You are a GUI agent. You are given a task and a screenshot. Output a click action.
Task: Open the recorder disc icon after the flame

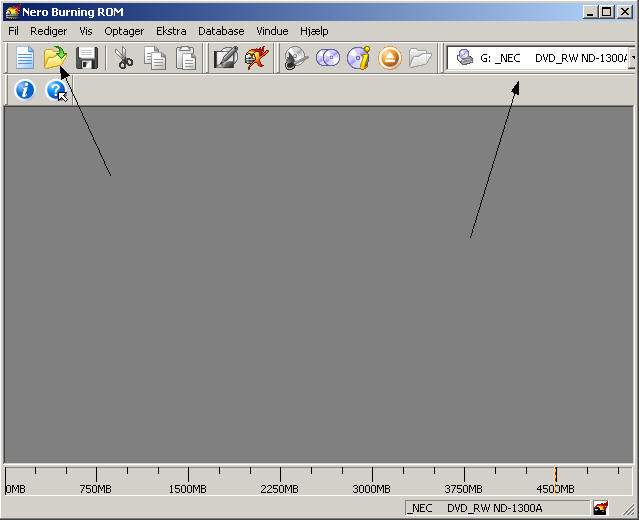[296, 58]
